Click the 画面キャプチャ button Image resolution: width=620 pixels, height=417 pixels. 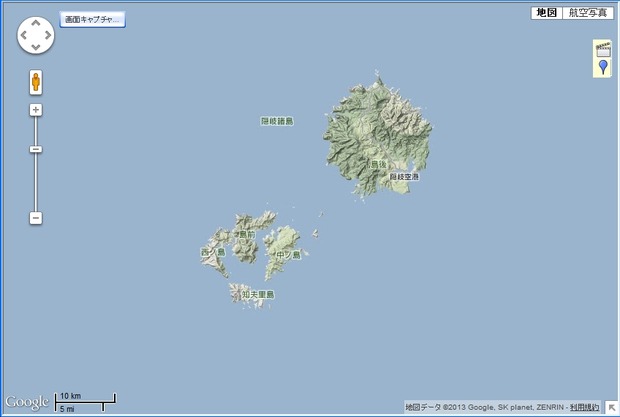93,19
